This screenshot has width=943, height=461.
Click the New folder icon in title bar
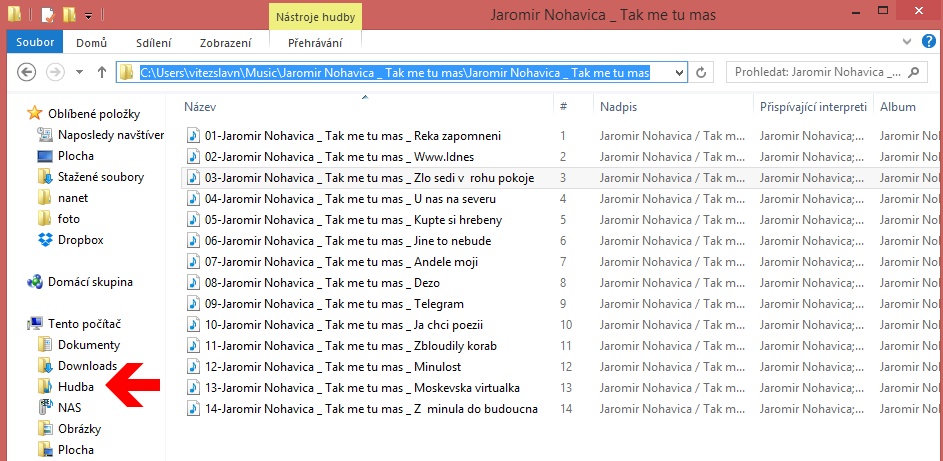click(68, 15)
